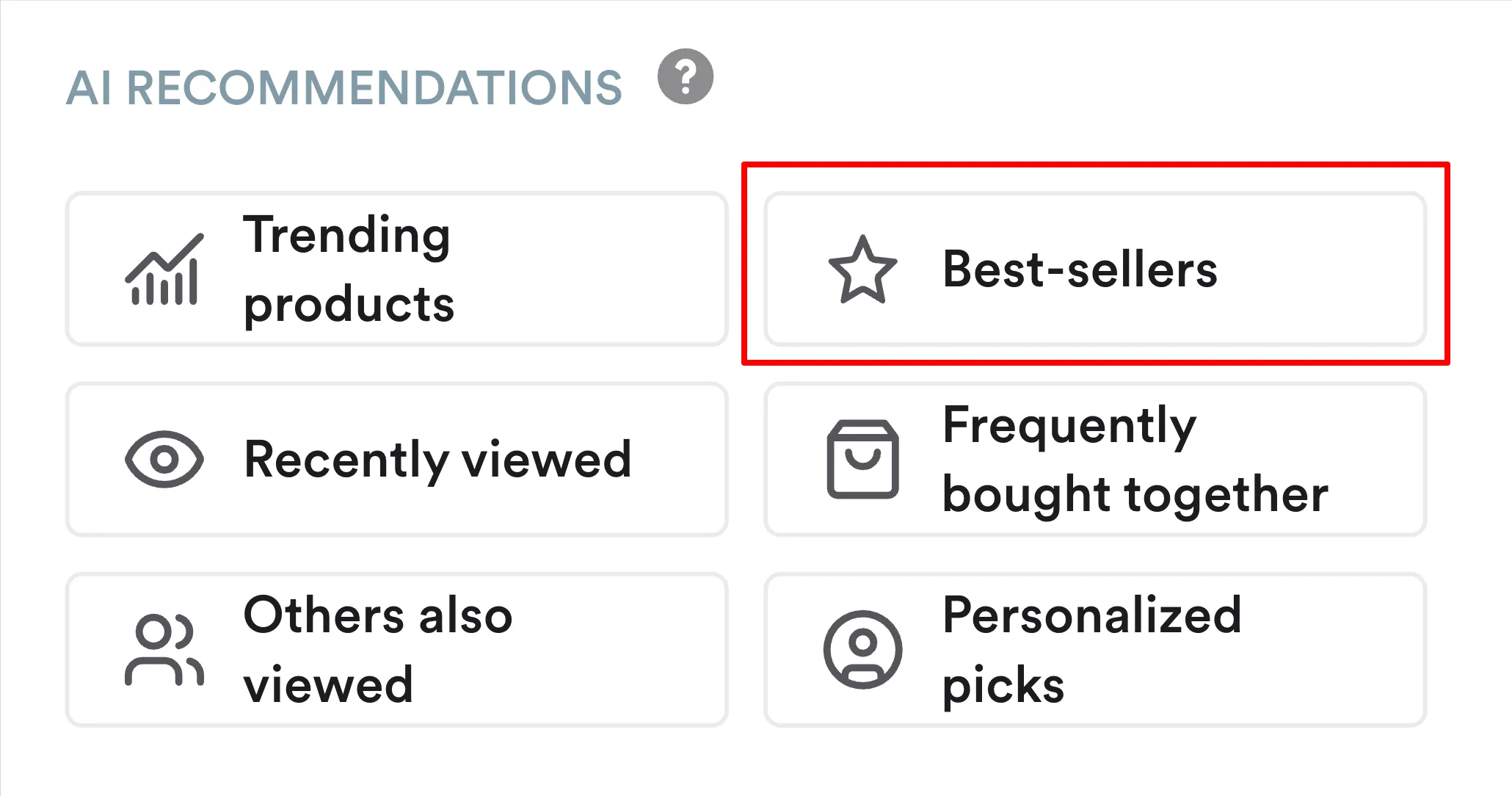The height and width of the screenshot is (796, 1512).
Task: Click the trending chart icon
Action: point(163,270)
